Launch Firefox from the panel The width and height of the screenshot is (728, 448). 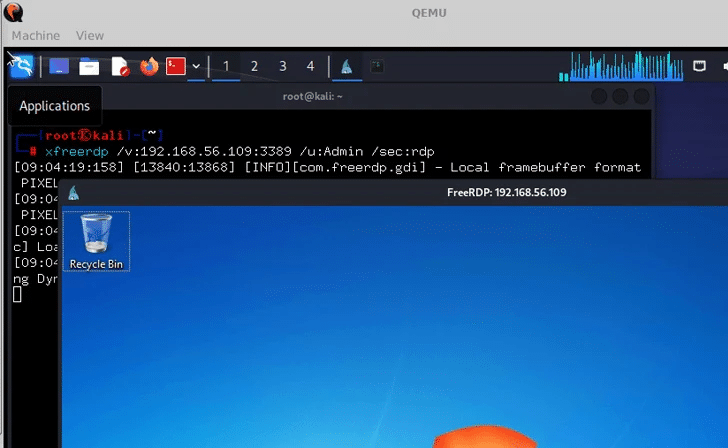pos(149,66)
